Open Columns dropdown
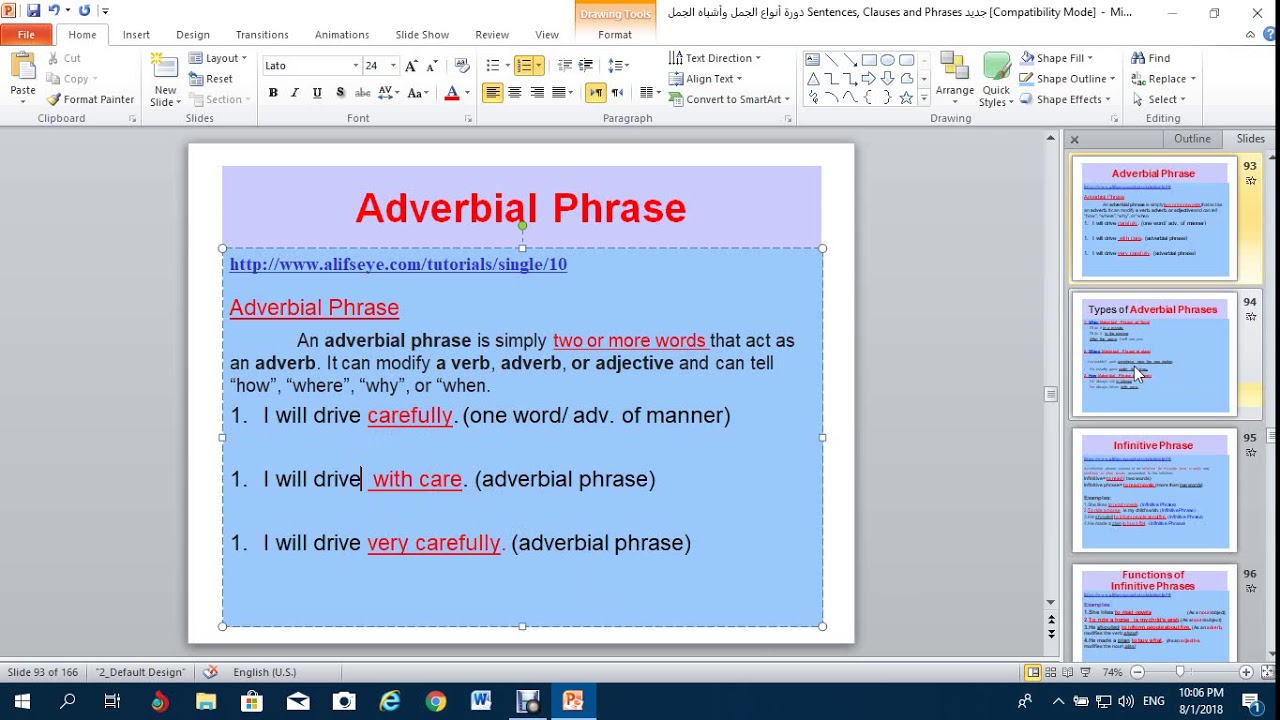The width and height of the screenshot is (1280, 720). [650, 93]
